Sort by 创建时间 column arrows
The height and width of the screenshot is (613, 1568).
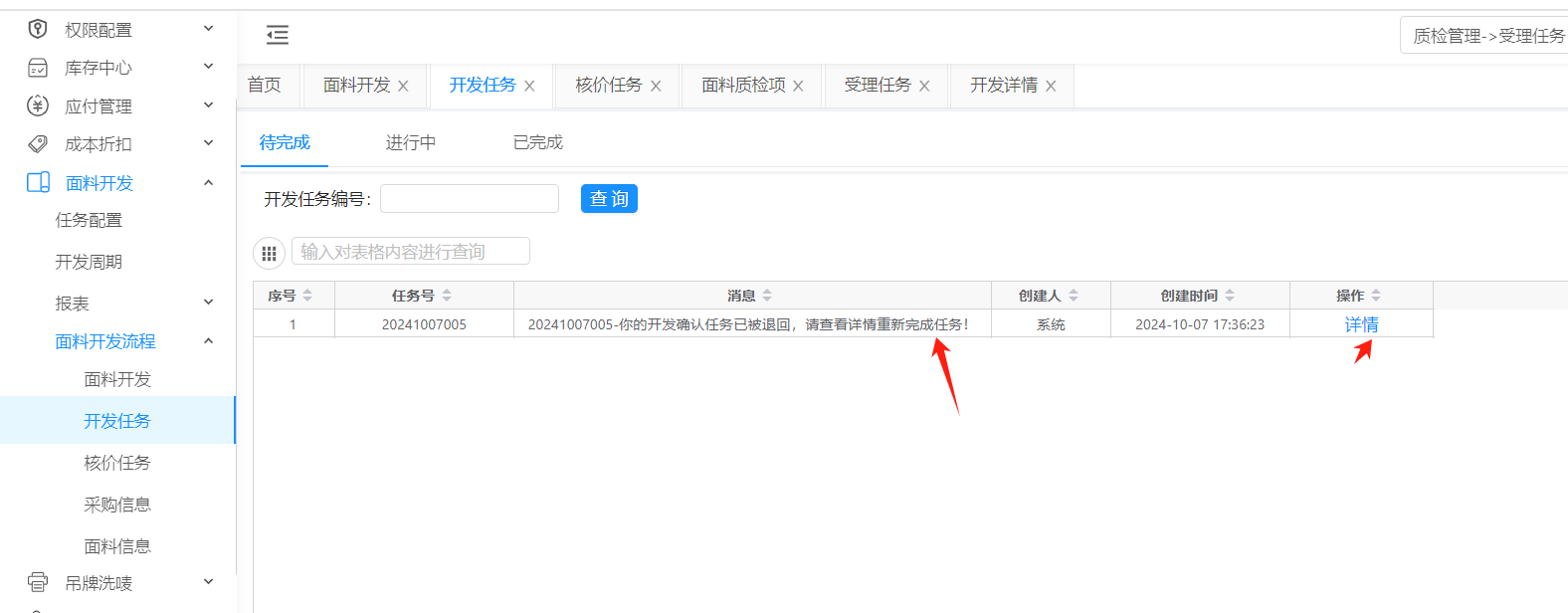(x=1230, y=296)
